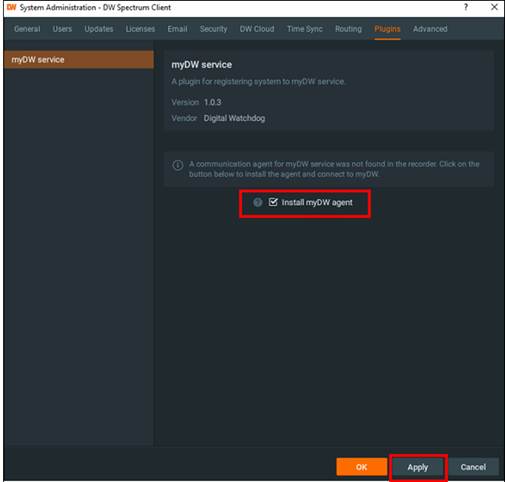Open the Security tab
This screenshot has width=505, height=482.
[213, 29]
